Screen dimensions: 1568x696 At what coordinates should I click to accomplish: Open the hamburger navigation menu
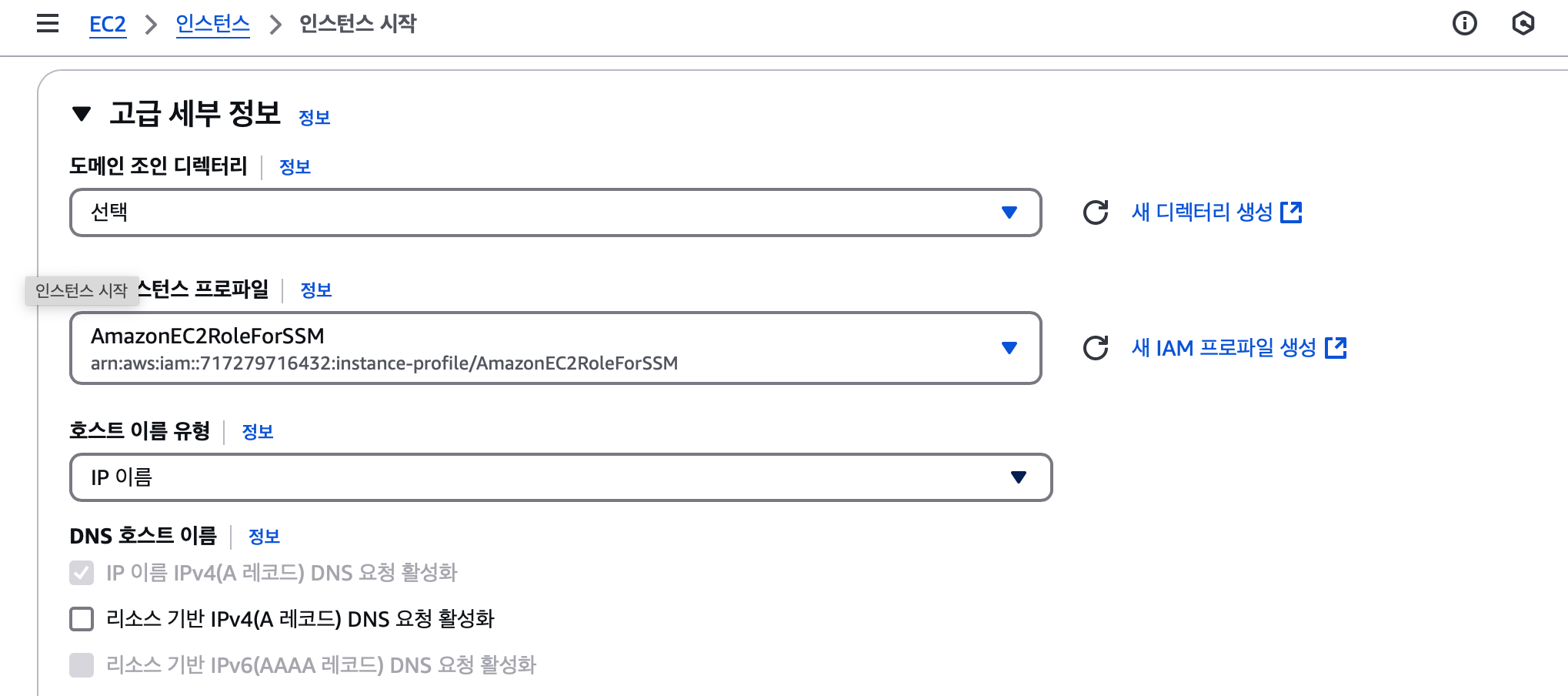pyautogui.click(x=48, y=24)
